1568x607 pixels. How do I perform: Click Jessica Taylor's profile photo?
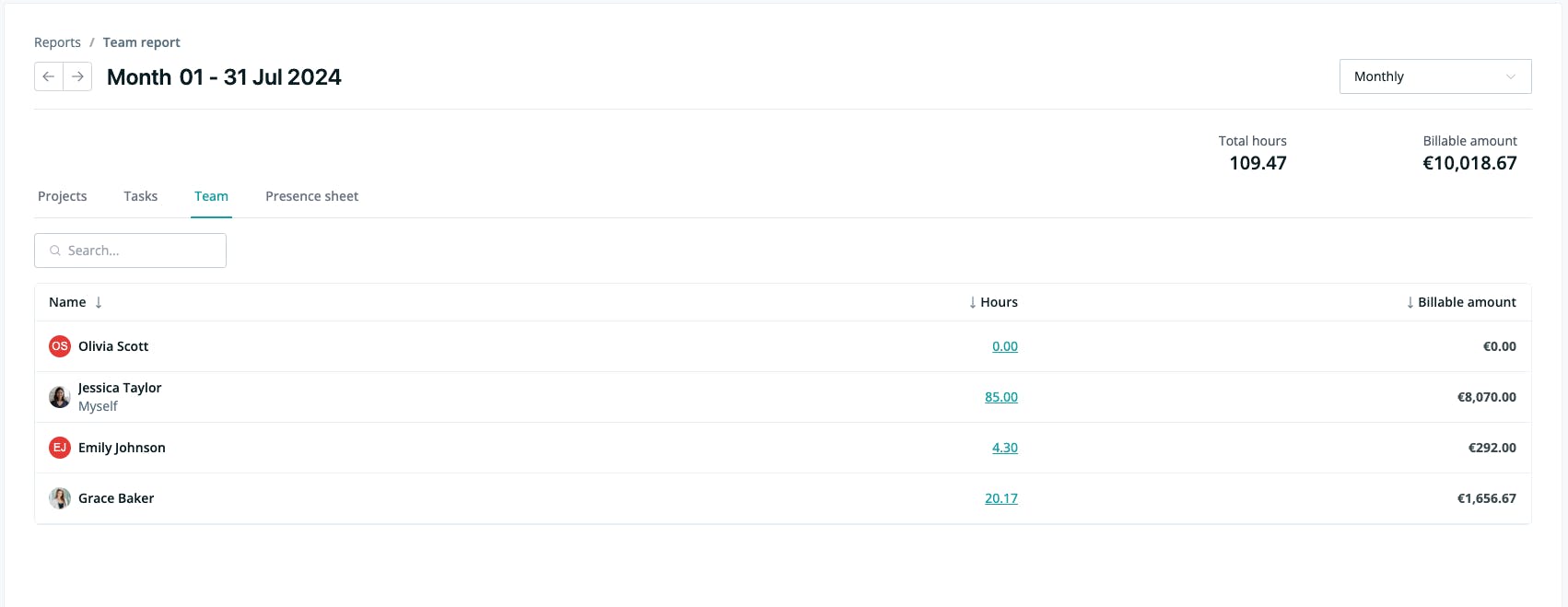(x=60, y=397)
